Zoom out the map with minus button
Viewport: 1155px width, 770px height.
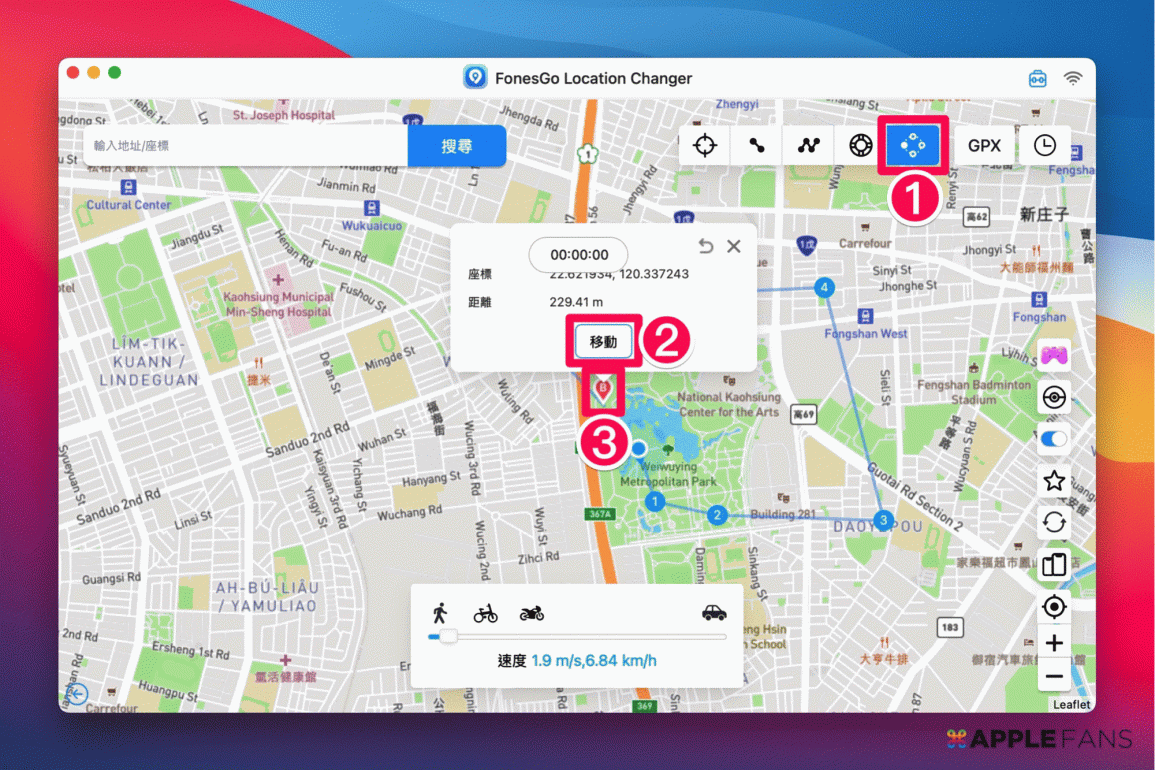tap(1054, 677)
